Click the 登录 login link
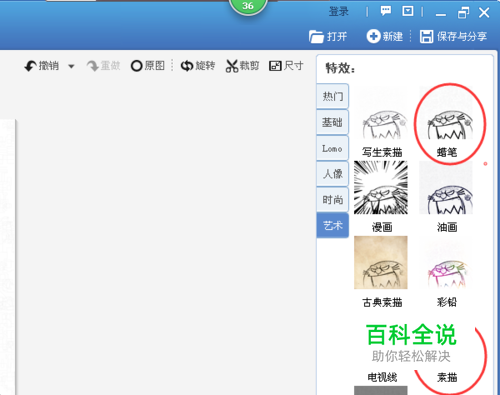 [339, 12]
